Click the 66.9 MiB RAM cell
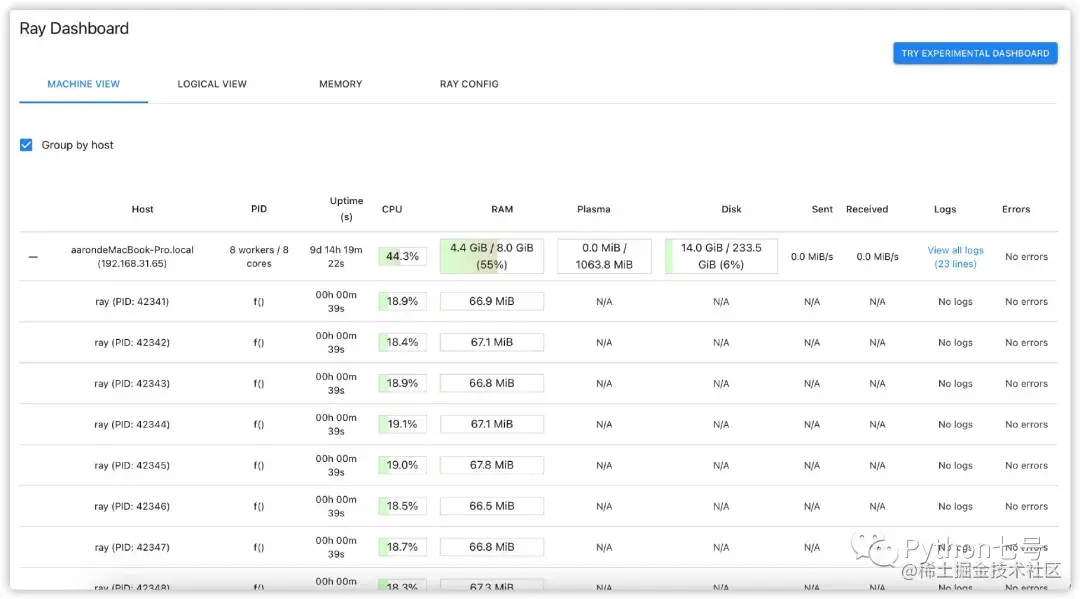 point(492,302)
